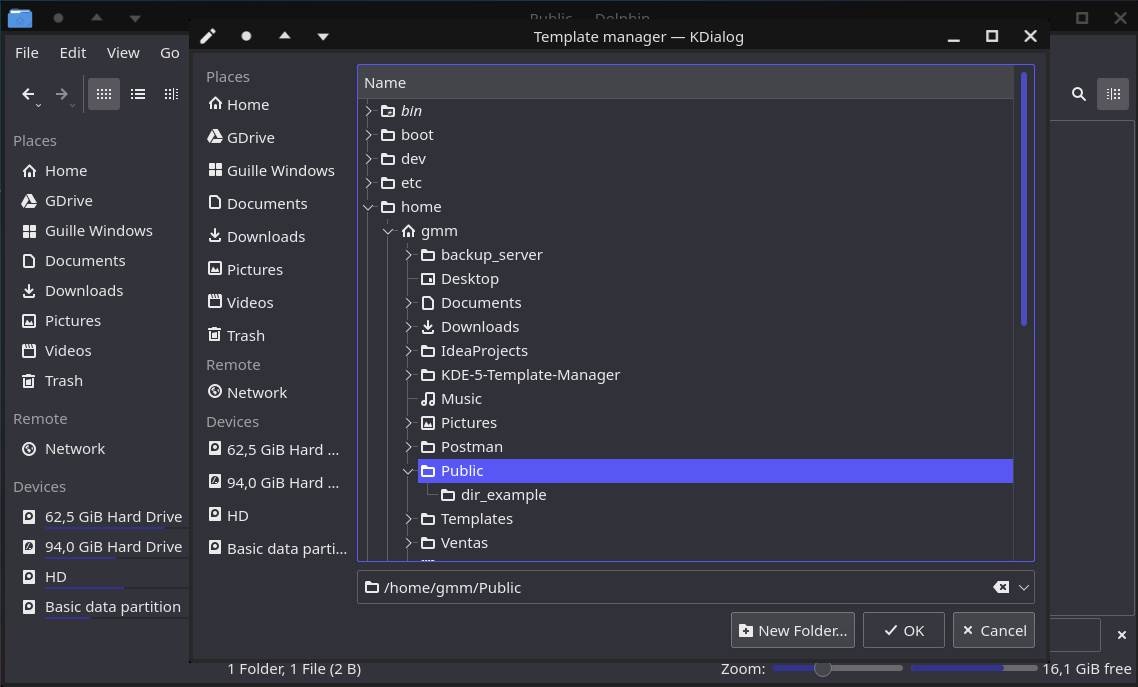Open Trash in Dolphin Places panel
The width and height of the screenshot is (1138, 687).
tap(52, 381)
